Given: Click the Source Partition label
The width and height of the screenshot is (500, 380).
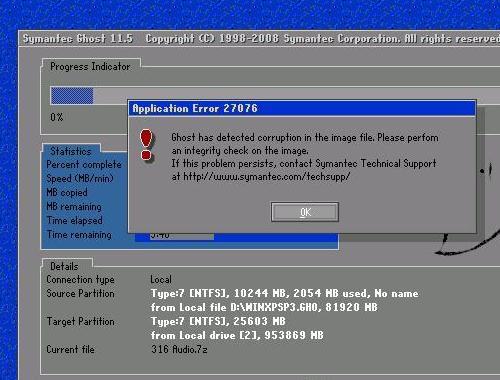Looking at the screenshot, I should click(80, 293).
